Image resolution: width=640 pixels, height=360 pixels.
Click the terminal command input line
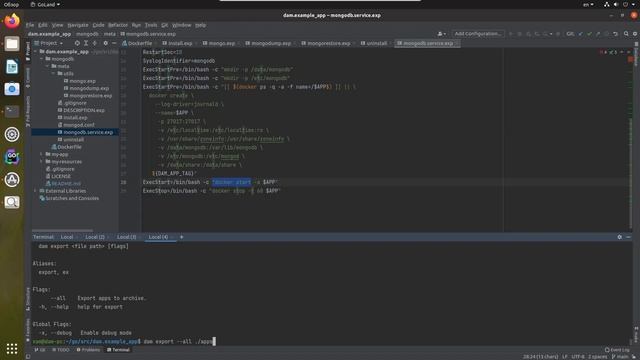coord(332,341)
